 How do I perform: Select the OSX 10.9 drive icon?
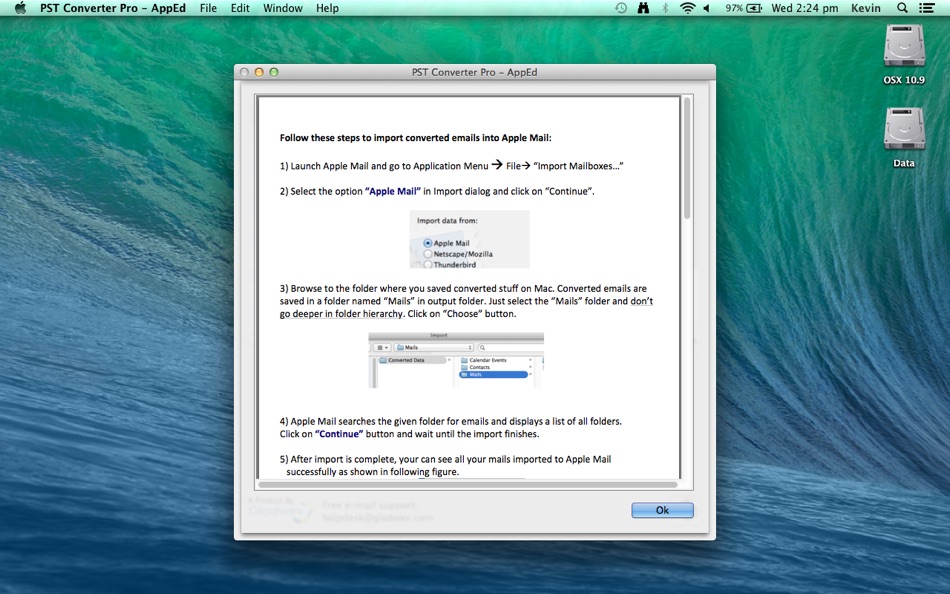coord(904,46)
